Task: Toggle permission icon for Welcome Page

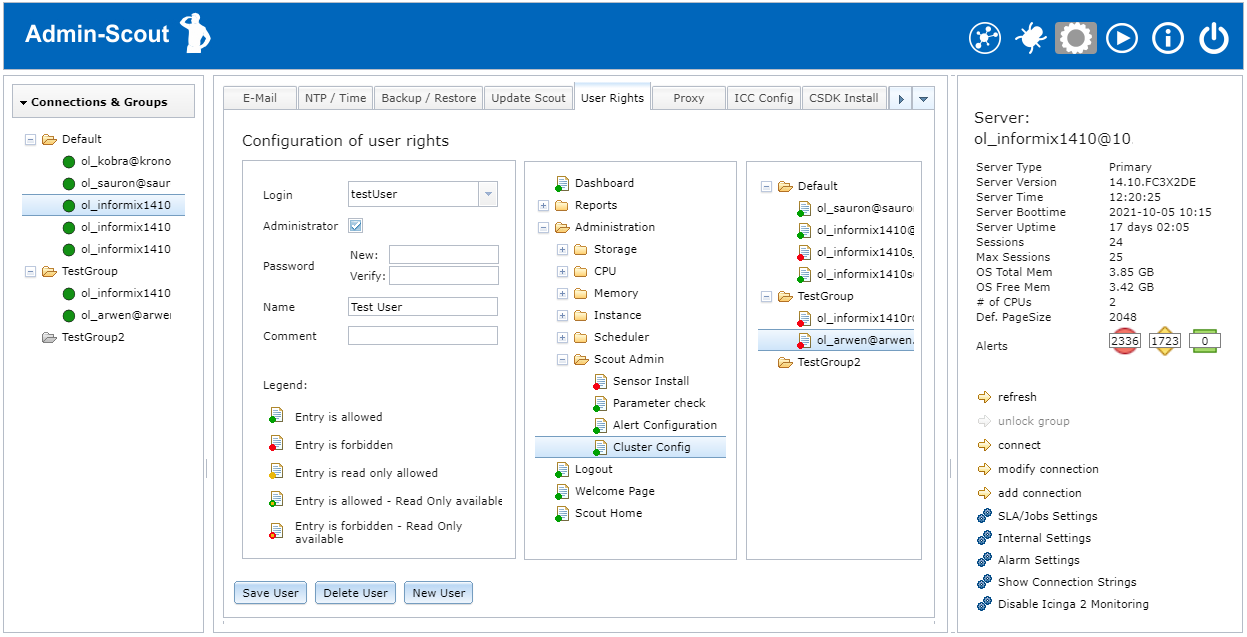Action: pyautogui.click(x=562, y=492)
